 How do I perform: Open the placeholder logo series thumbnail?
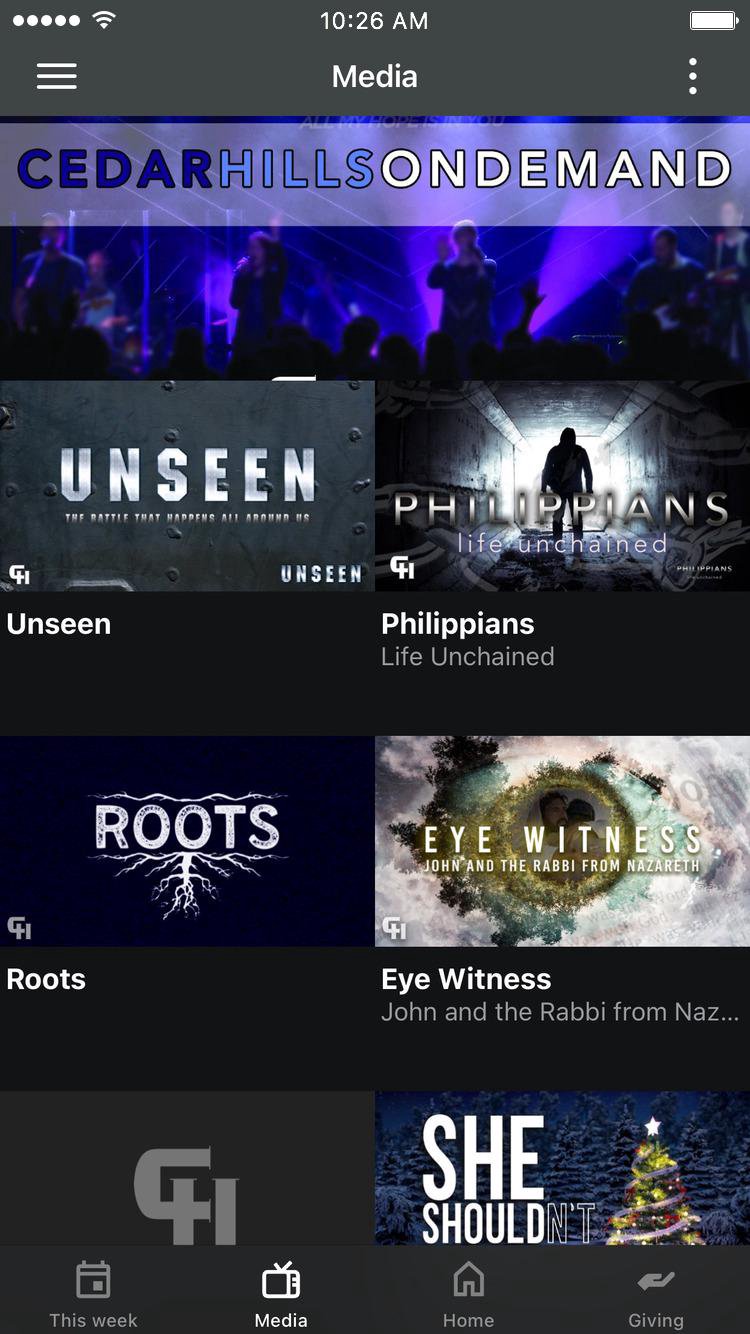coord(187,1168)
